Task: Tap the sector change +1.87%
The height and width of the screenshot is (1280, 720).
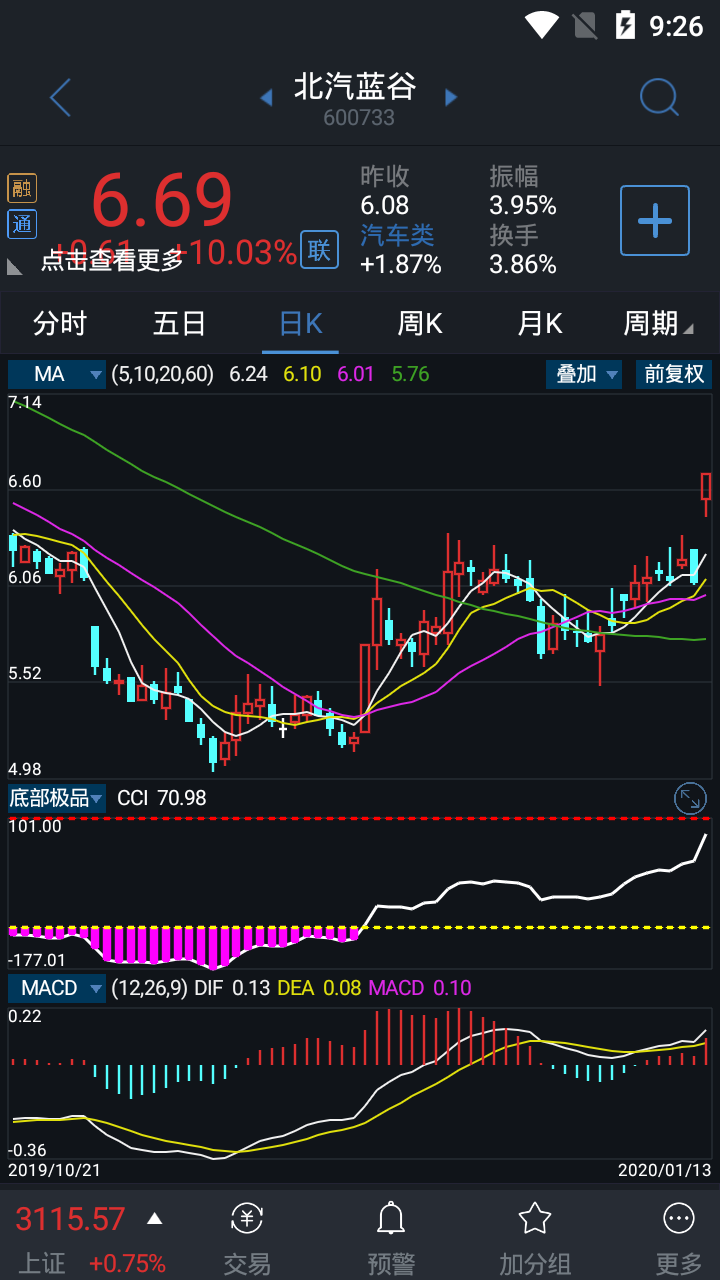Action: pyautogui.click(x=401, y=264)
